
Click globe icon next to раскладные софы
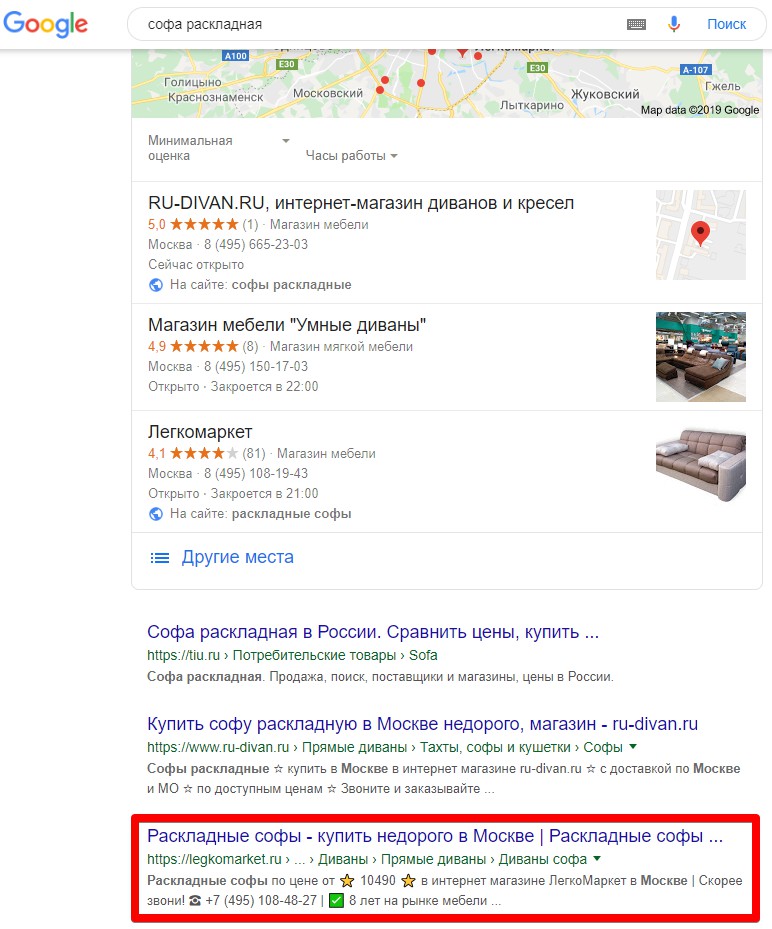click(x=156, y=514)
